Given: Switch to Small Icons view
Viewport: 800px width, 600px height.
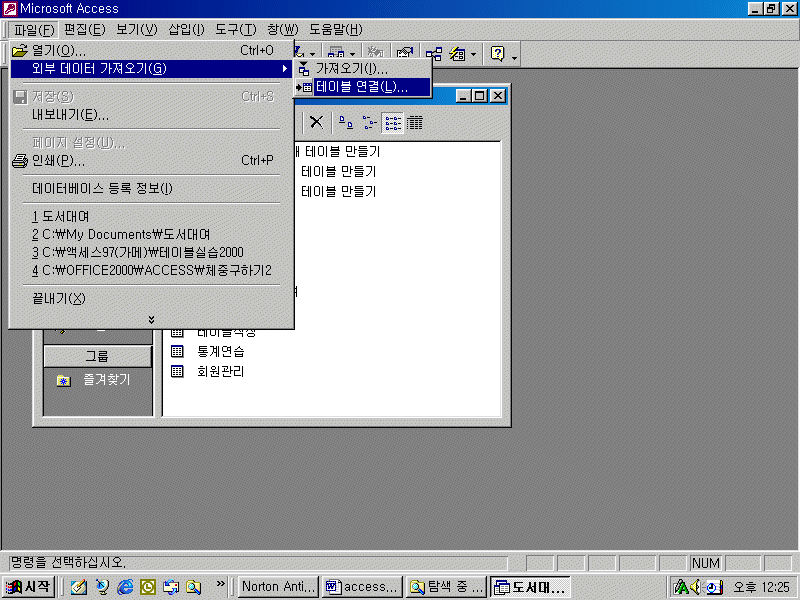Looking at the screenshot, I should click(369, 122).
